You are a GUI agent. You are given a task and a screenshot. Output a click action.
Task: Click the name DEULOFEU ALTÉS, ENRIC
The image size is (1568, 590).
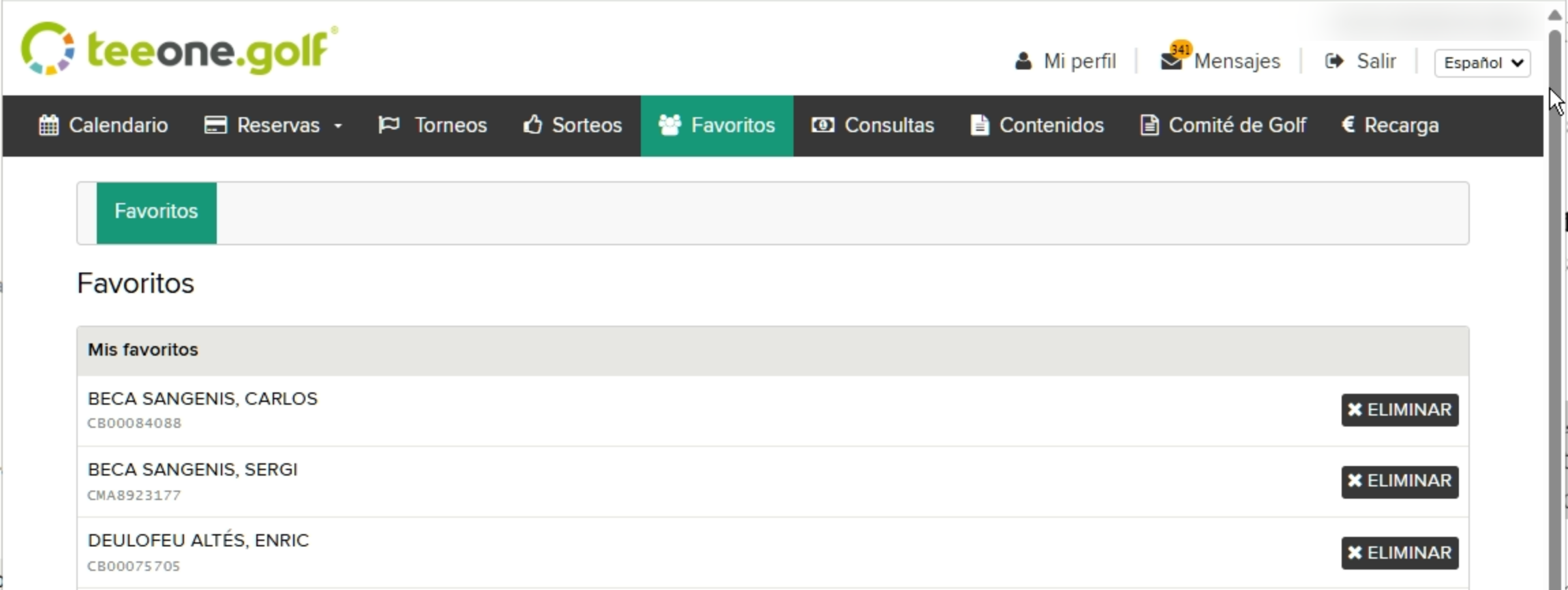(198, 540)
